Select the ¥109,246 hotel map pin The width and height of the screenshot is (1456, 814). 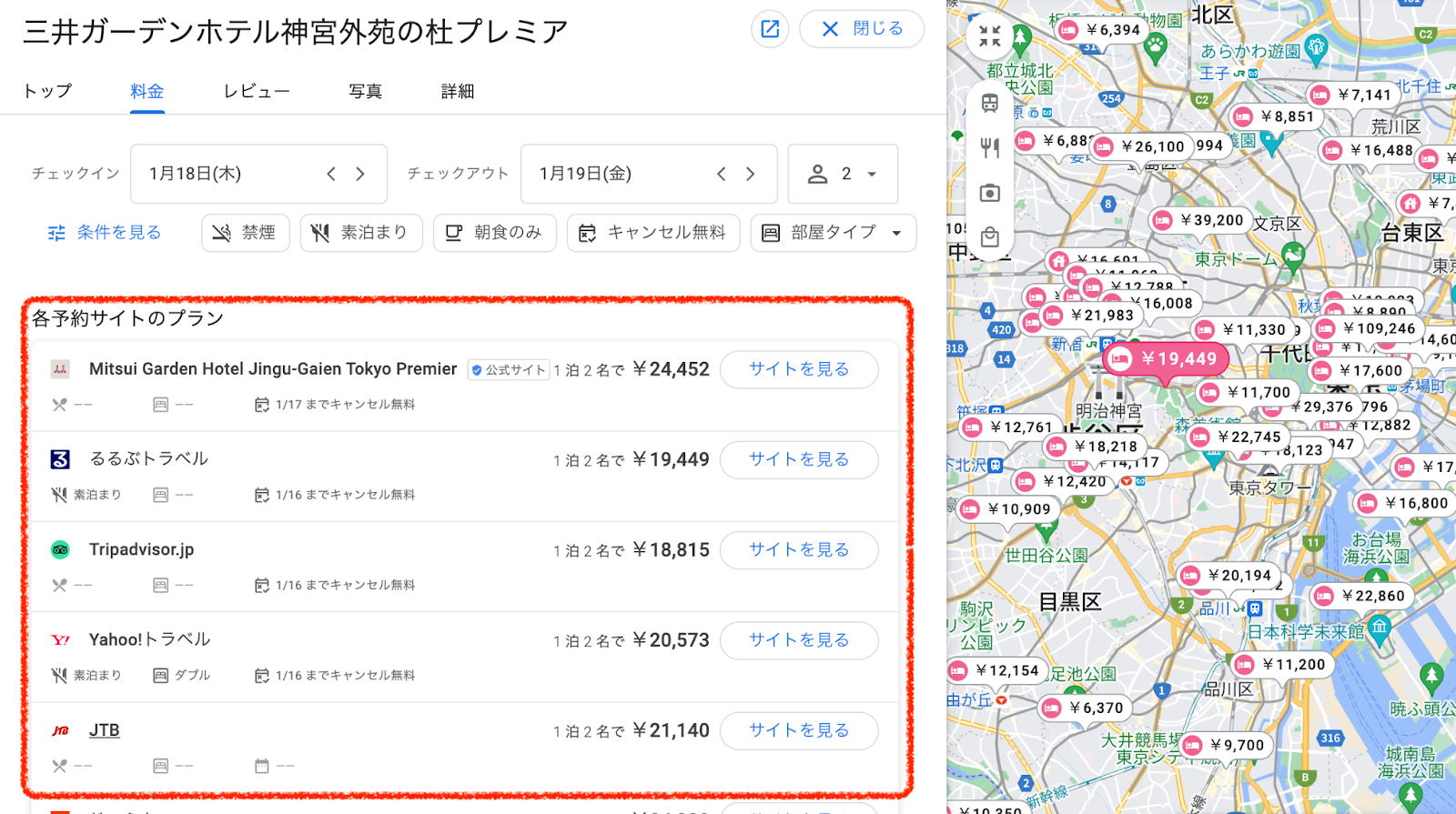click(1368, 328)
